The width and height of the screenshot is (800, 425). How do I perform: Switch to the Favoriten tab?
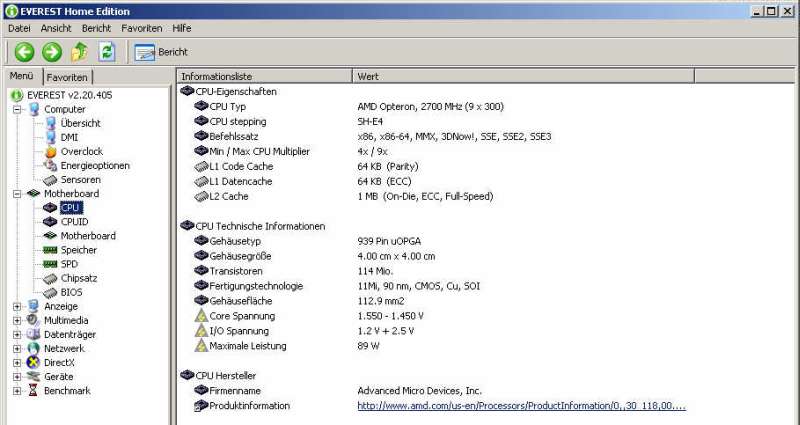[x=67, y=78]
